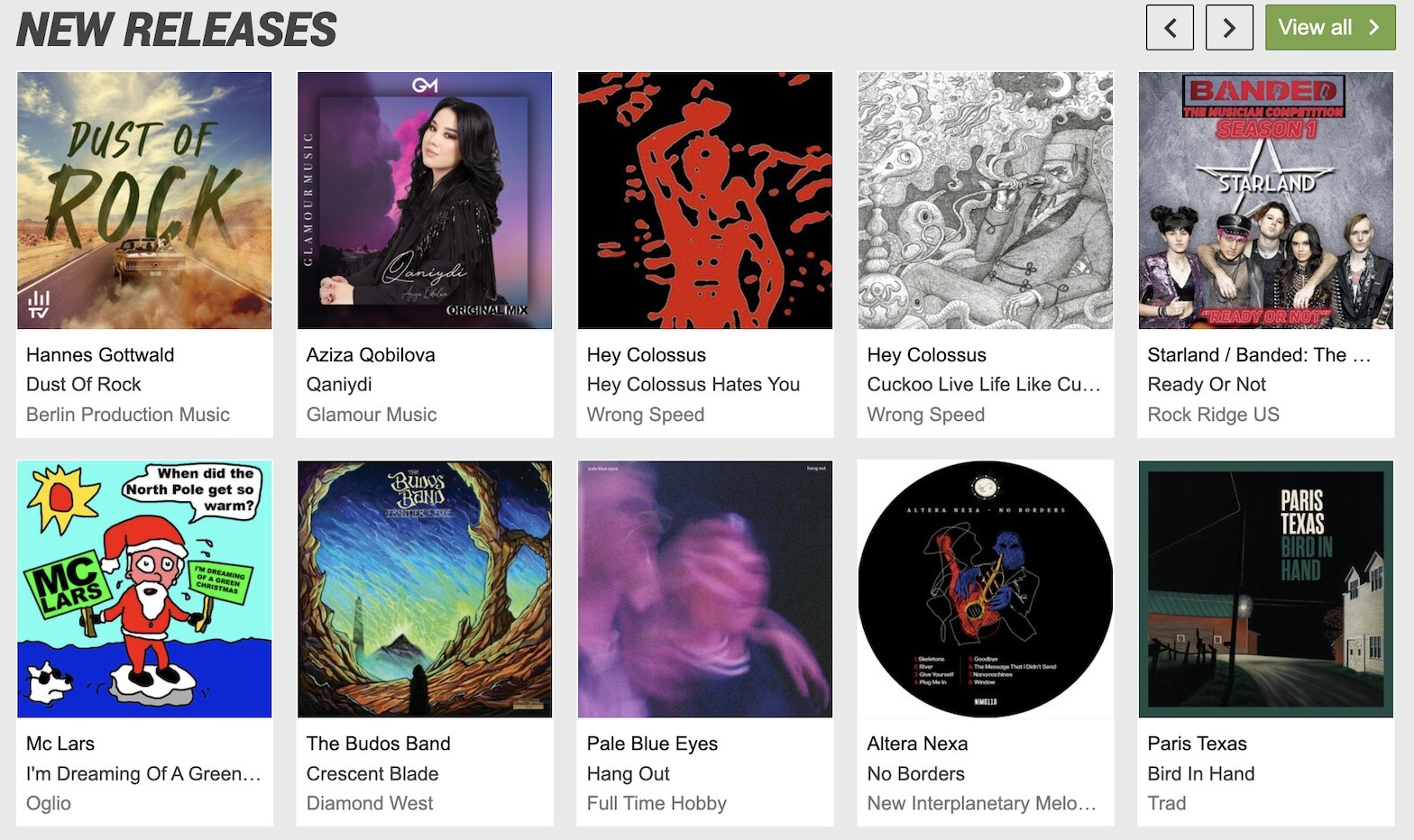Open label link Berlin Production Music
Screen dimensions: 1414x840
[x=128, y=415]
